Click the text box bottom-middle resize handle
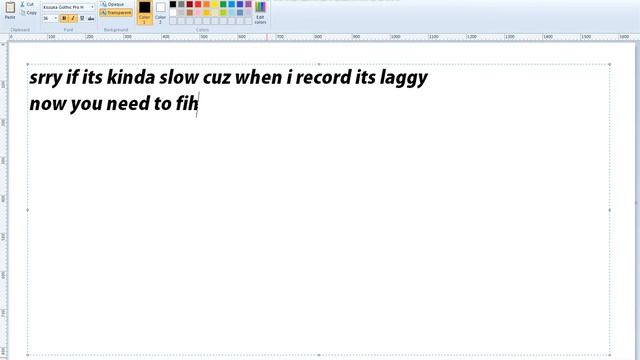The width and height of the screenshot is (640, 360). tap(319, 355)
